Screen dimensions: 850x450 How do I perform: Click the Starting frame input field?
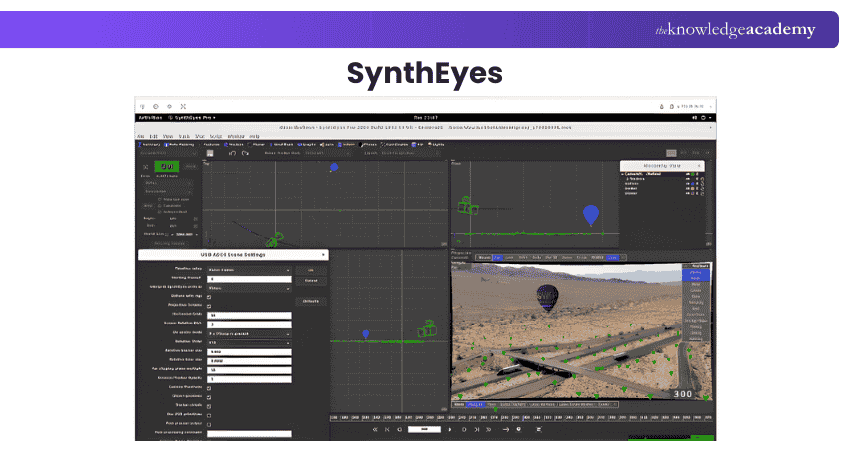coord(249,279)
